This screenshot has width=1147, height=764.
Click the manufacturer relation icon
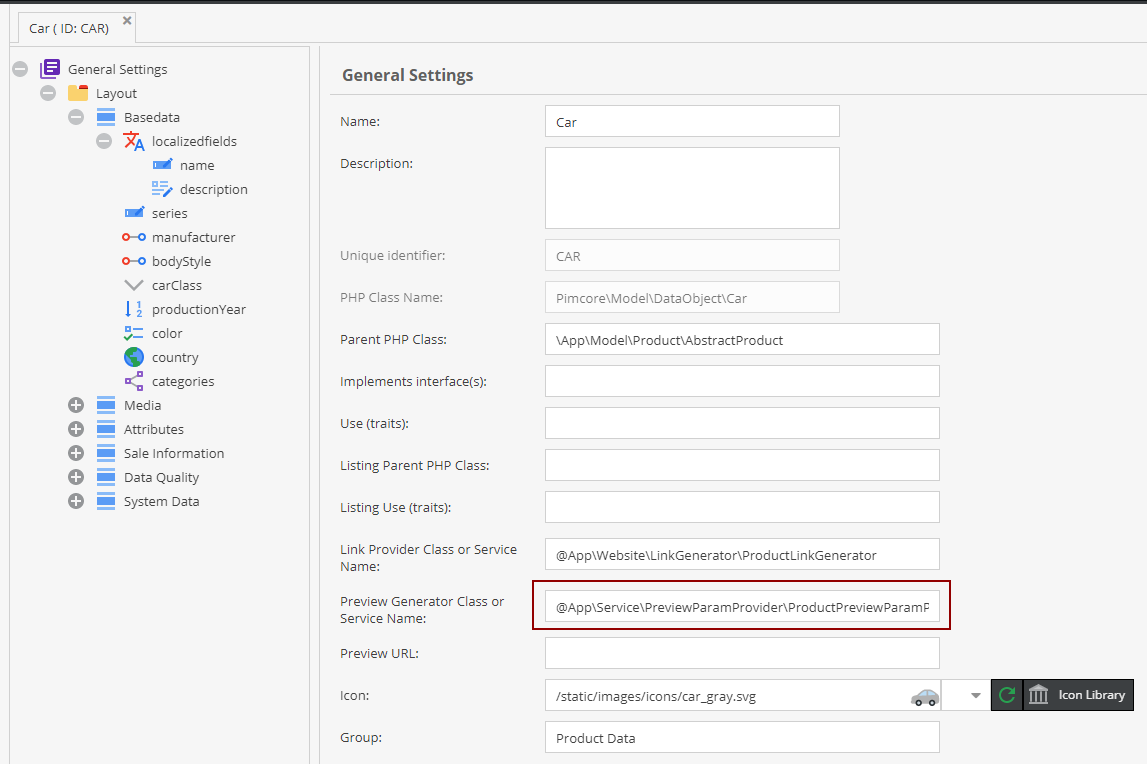pos(134,237)
